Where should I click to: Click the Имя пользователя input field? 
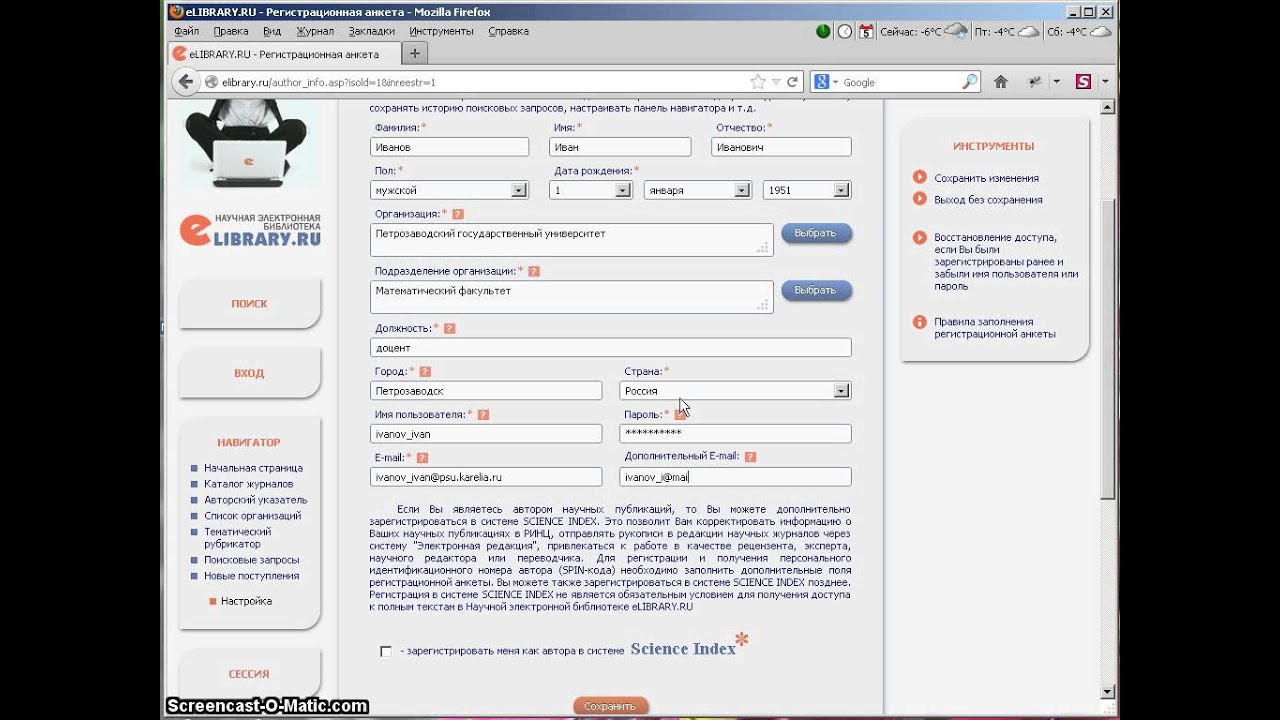[486, 434]
